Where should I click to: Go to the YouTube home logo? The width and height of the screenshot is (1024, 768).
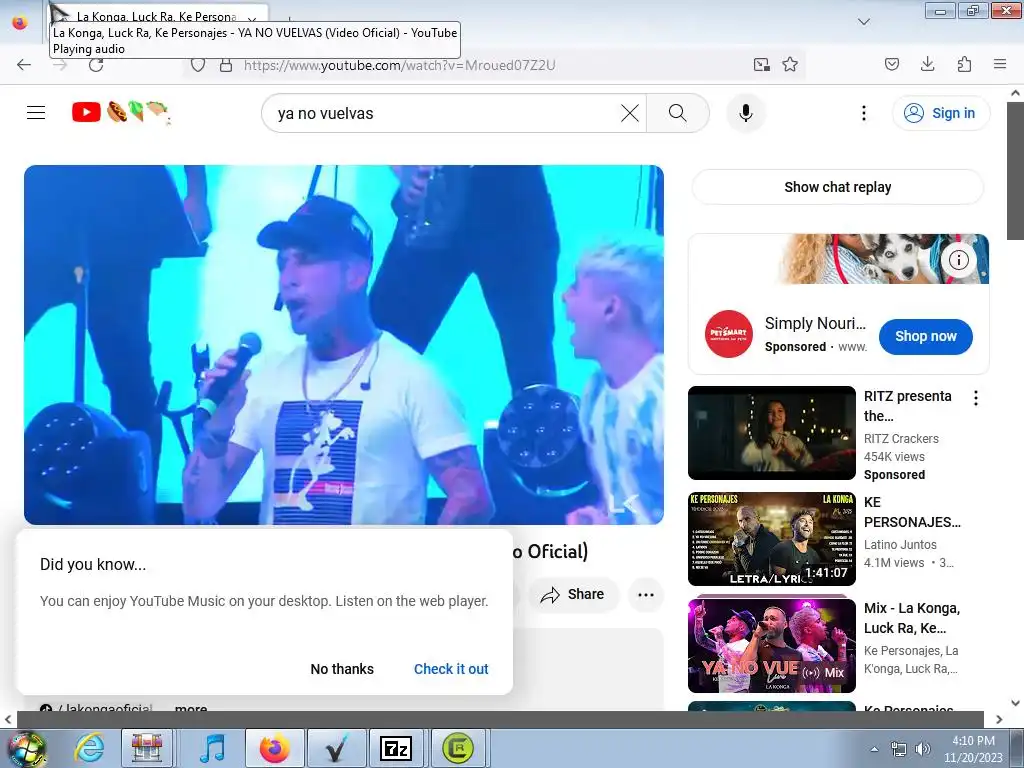(x=120, y=112)
